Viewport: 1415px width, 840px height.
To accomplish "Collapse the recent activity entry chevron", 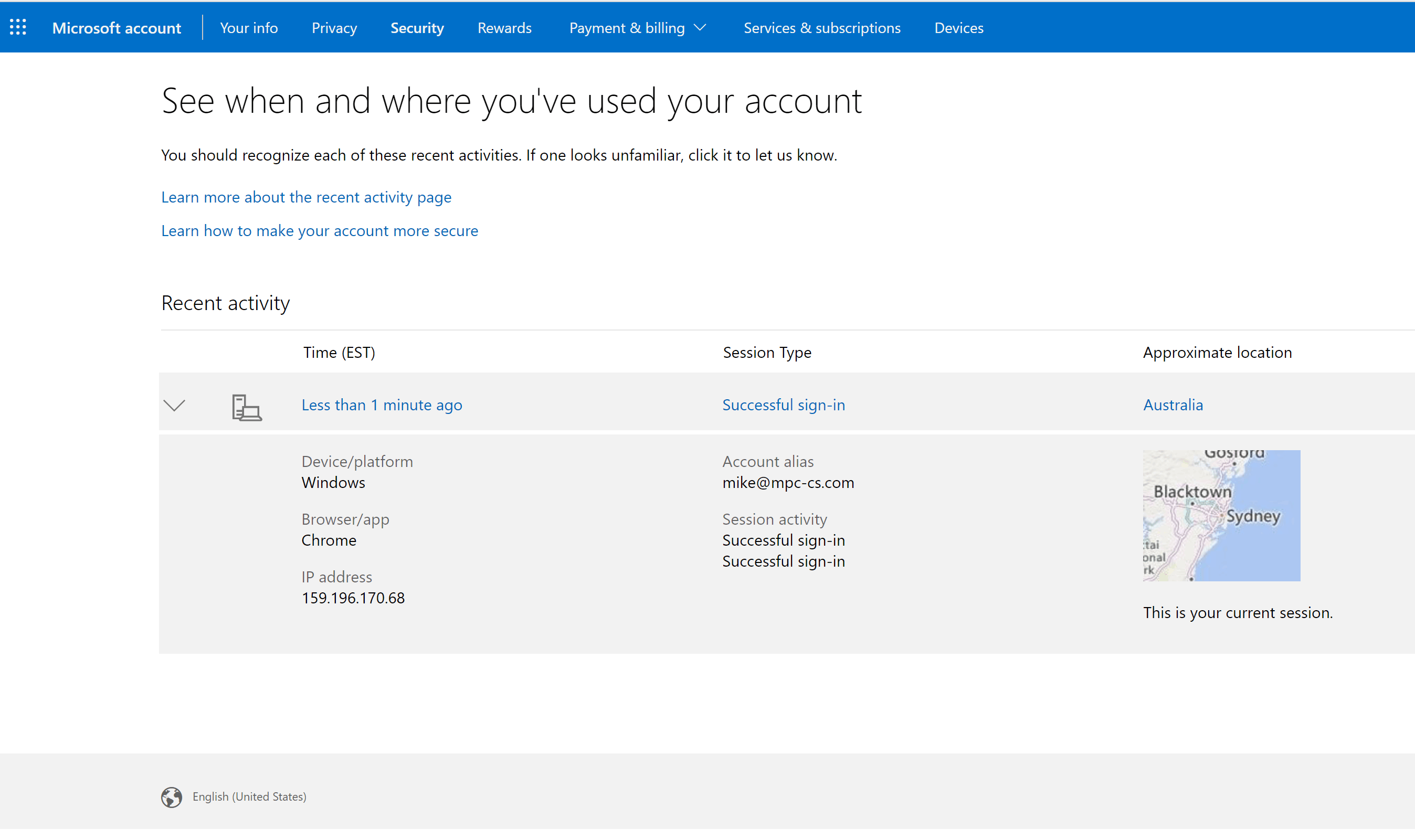I will tap(174, 405).
